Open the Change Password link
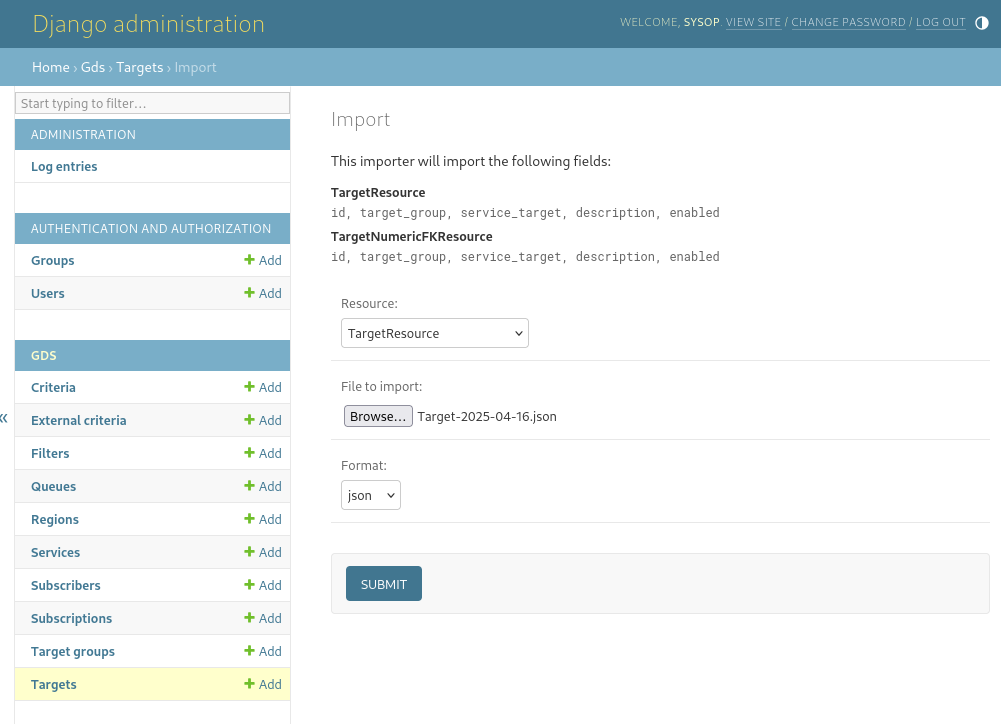Viewport: 1001px width, 724px height. 848,22
